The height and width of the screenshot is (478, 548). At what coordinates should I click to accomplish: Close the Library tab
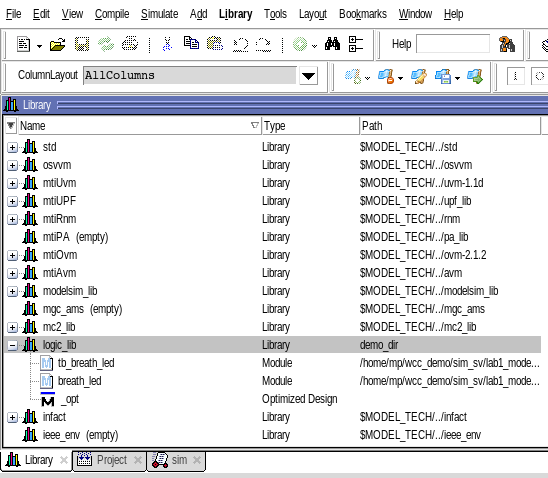(x=64, y=460)
